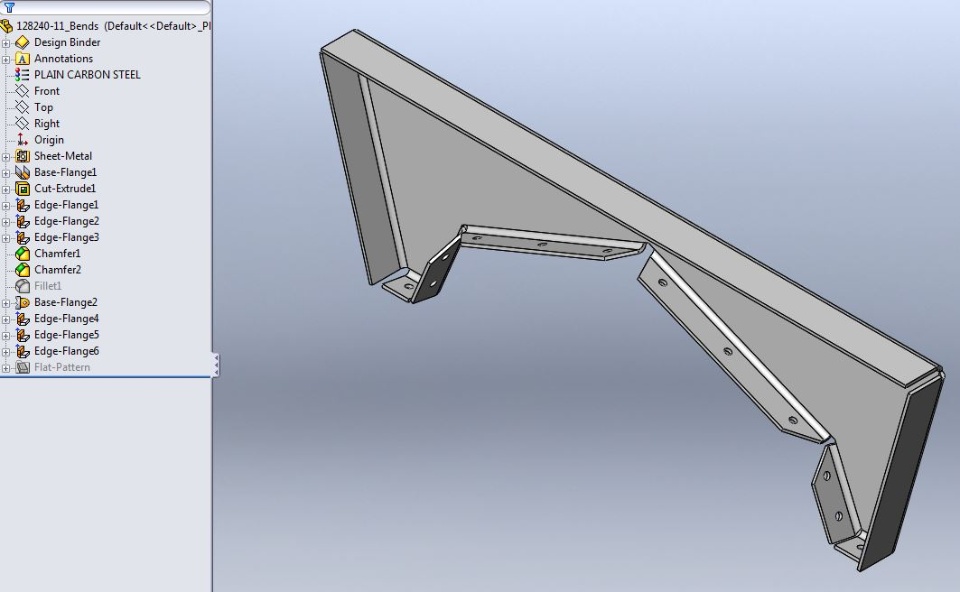This screenshot has height=592, width=960.
Task: Expand the Flat-Pattern node
Action: 6,368
